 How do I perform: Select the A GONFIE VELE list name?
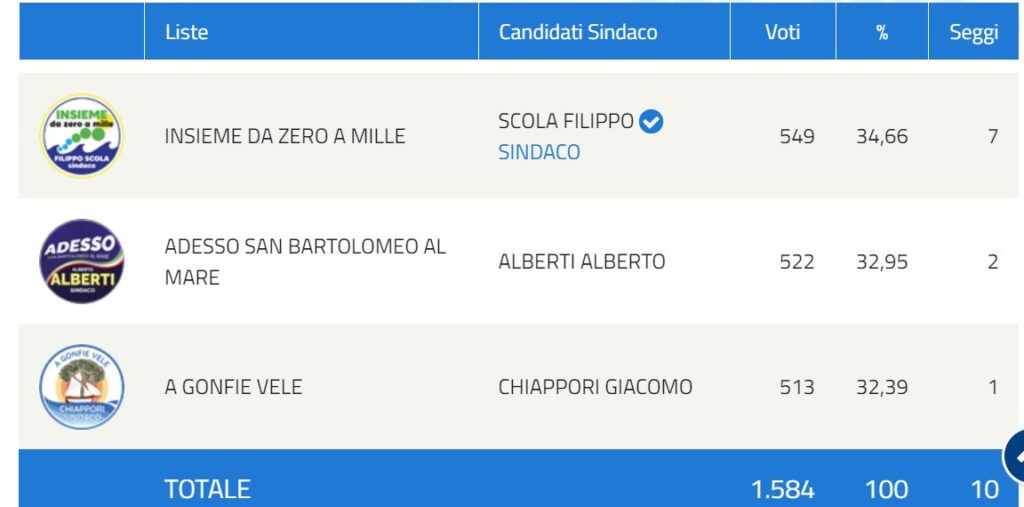(233, 387)
